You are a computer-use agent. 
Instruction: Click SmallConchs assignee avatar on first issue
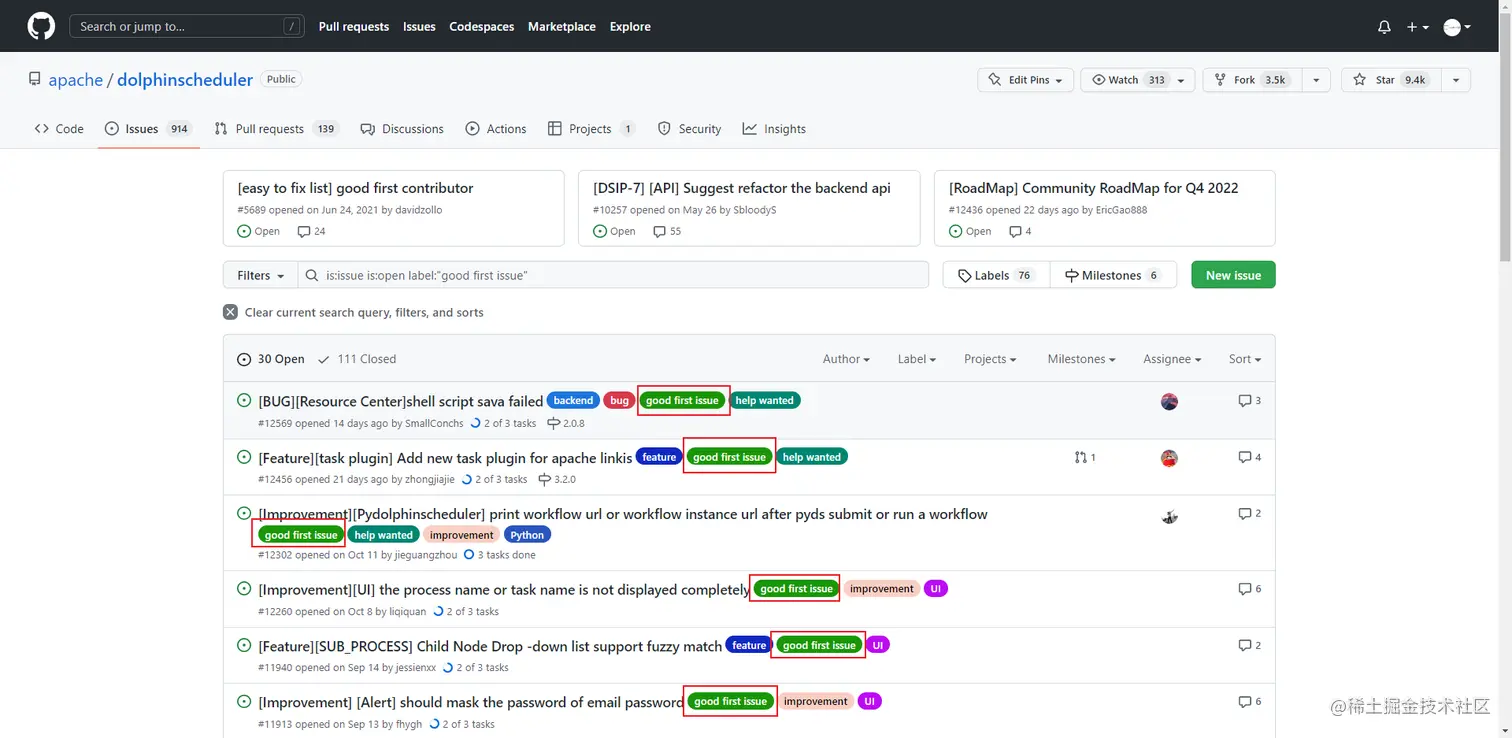[x=1169, y=402]
